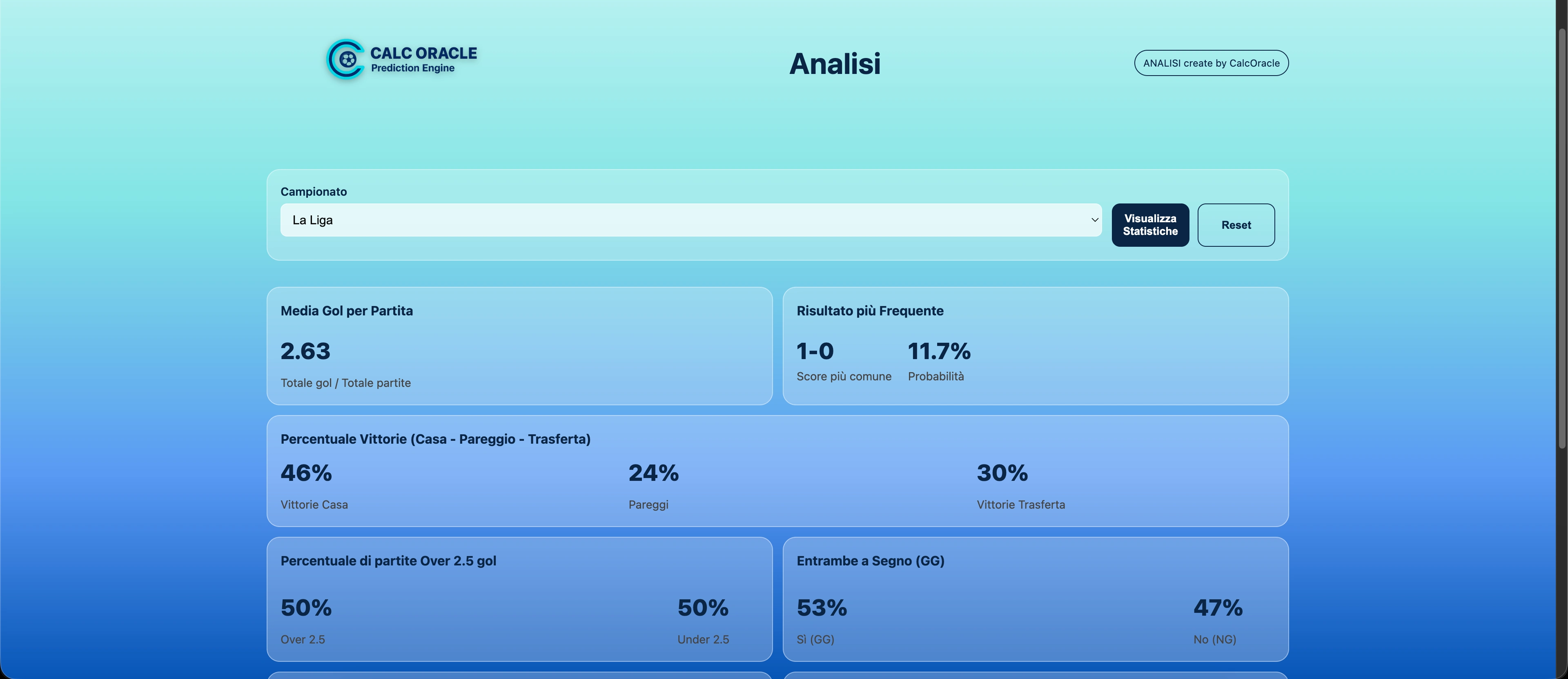Click the Campionato field label
The image size is (1568, 679).
coord(314,192)
